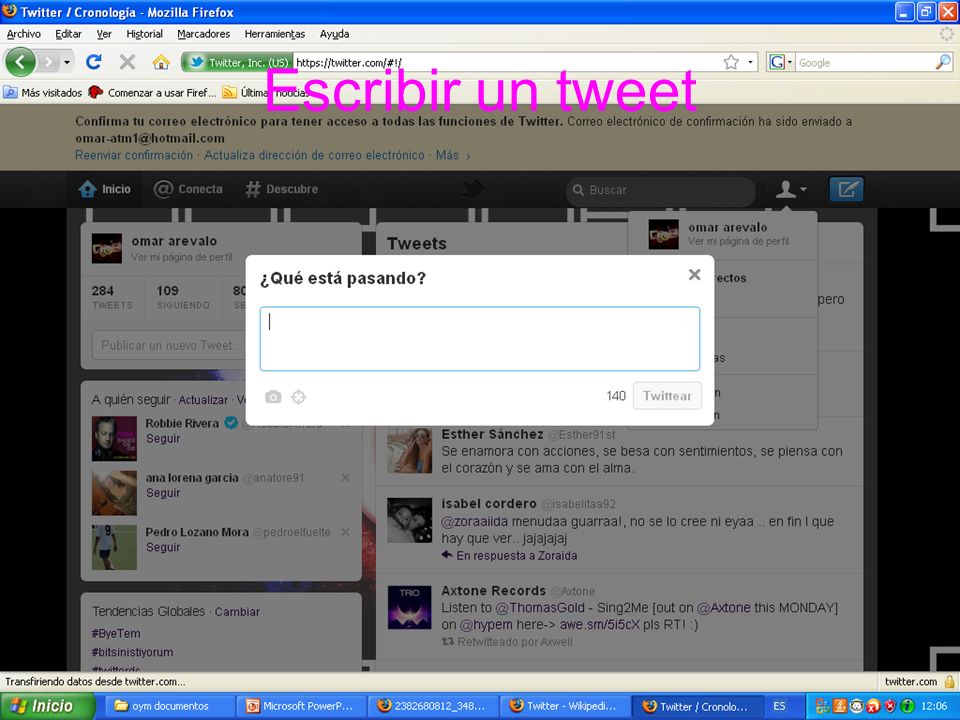
Task: Open the user account dropdown in the navbar
Action: click(x=791, y=190)
